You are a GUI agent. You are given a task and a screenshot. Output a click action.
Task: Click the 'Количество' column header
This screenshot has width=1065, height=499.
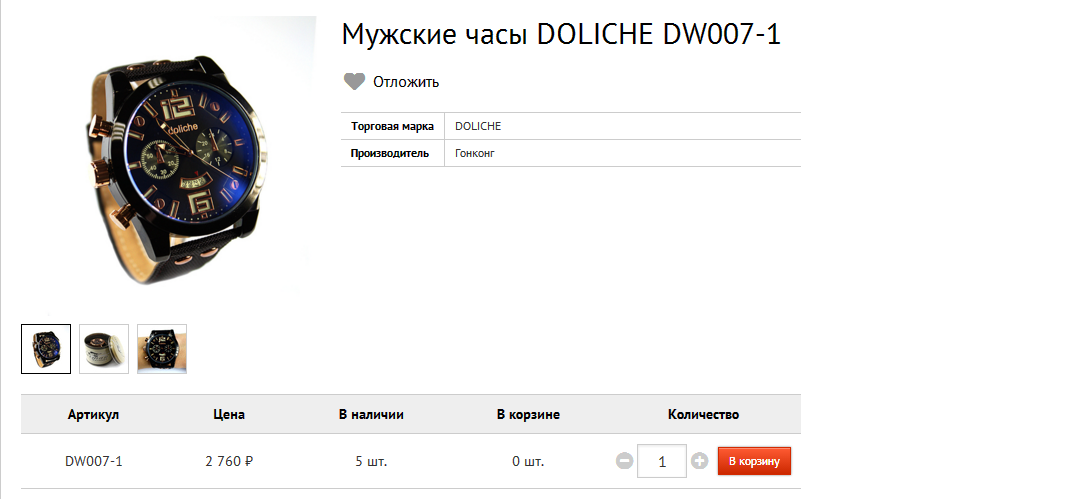tap(703, 414)
